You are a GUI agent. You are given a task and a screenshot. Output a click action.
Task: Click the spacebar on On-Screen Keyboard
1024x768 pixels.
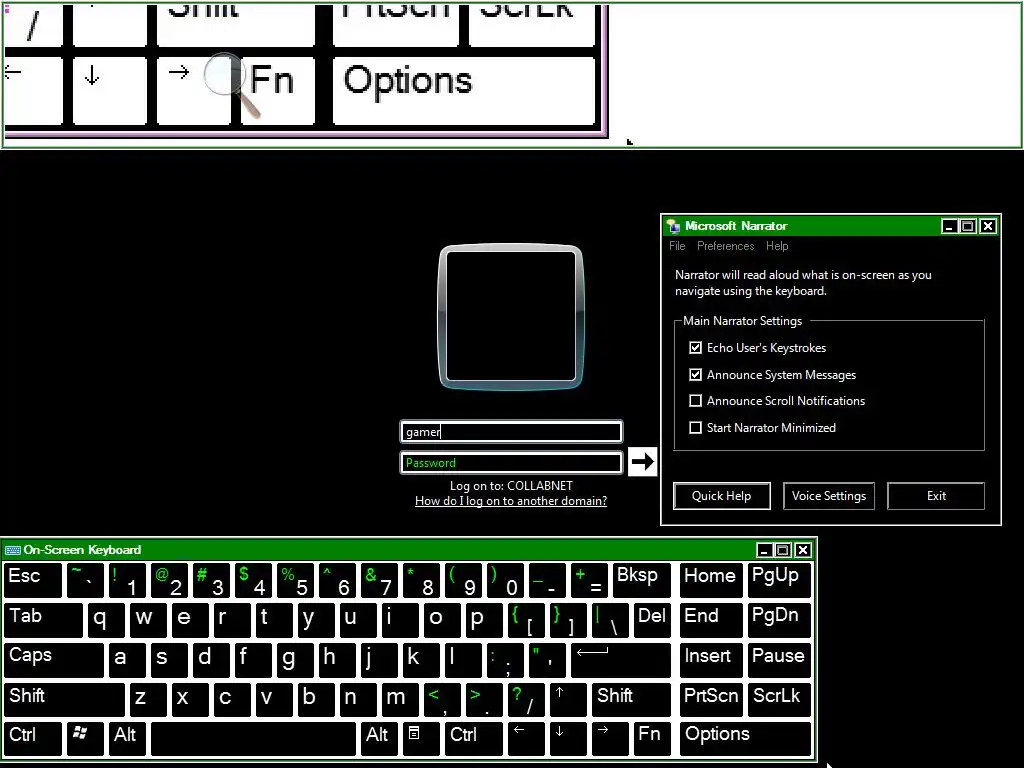coord(253,739)
